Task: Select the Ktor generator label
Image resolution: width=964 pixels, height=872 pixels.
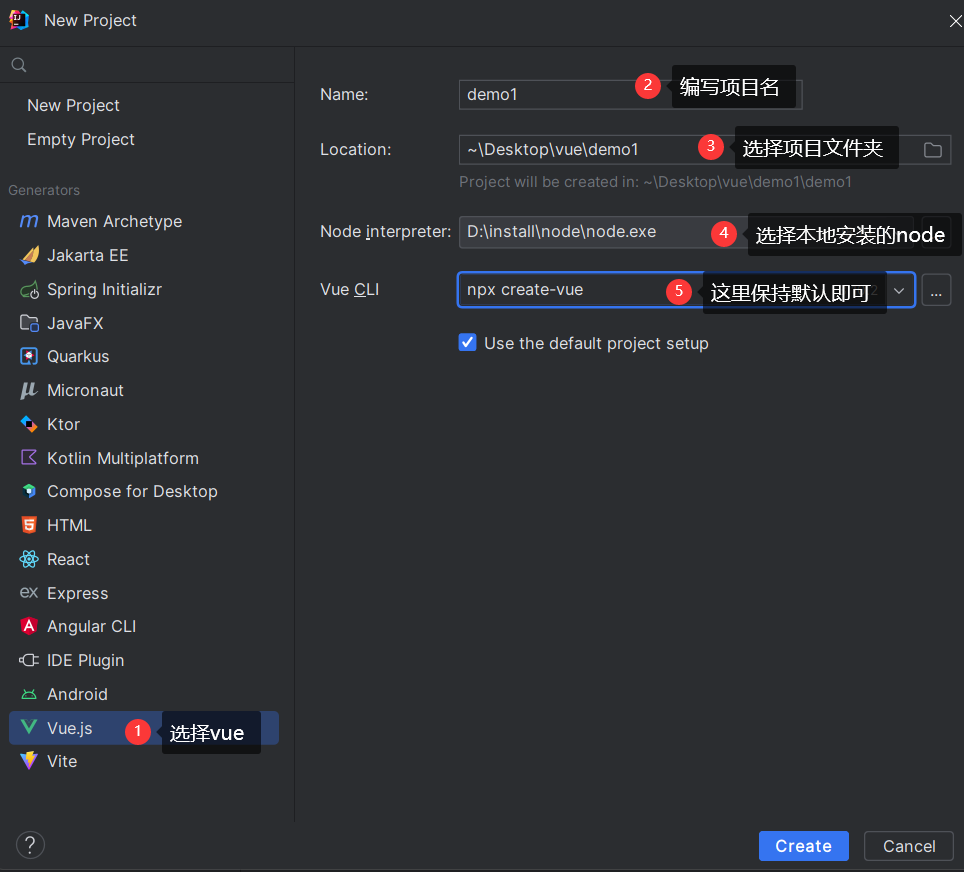Action: [x=63, y=424]
